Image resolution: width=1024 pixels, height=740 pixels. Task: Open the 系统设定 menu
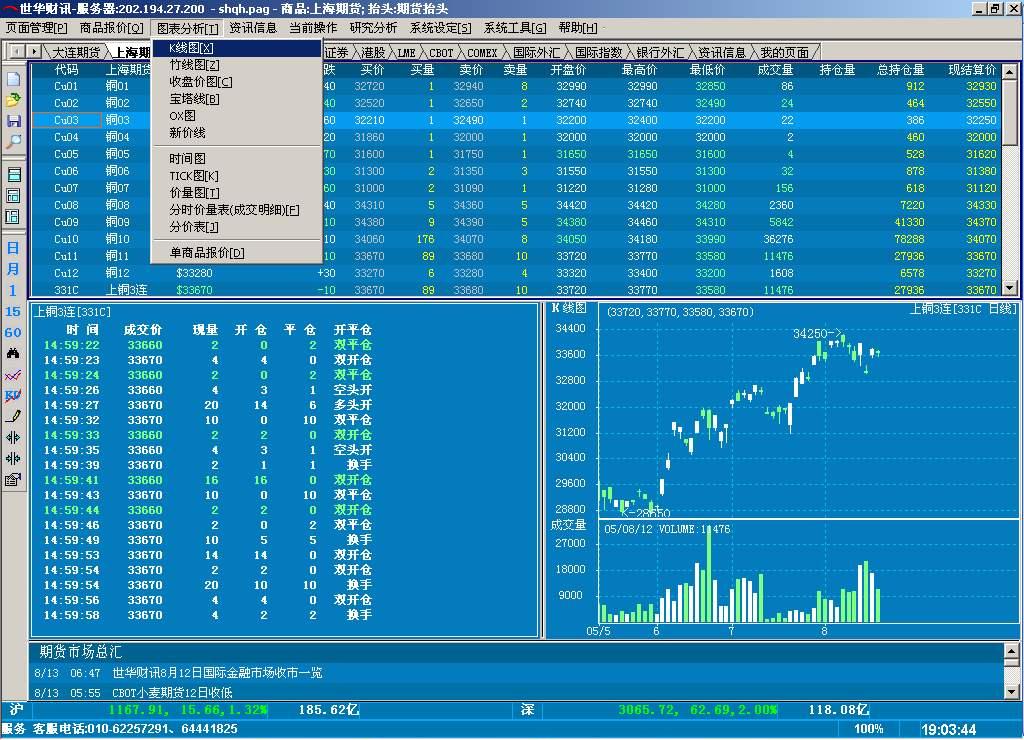pyautogui.click(x=440, y=28)
